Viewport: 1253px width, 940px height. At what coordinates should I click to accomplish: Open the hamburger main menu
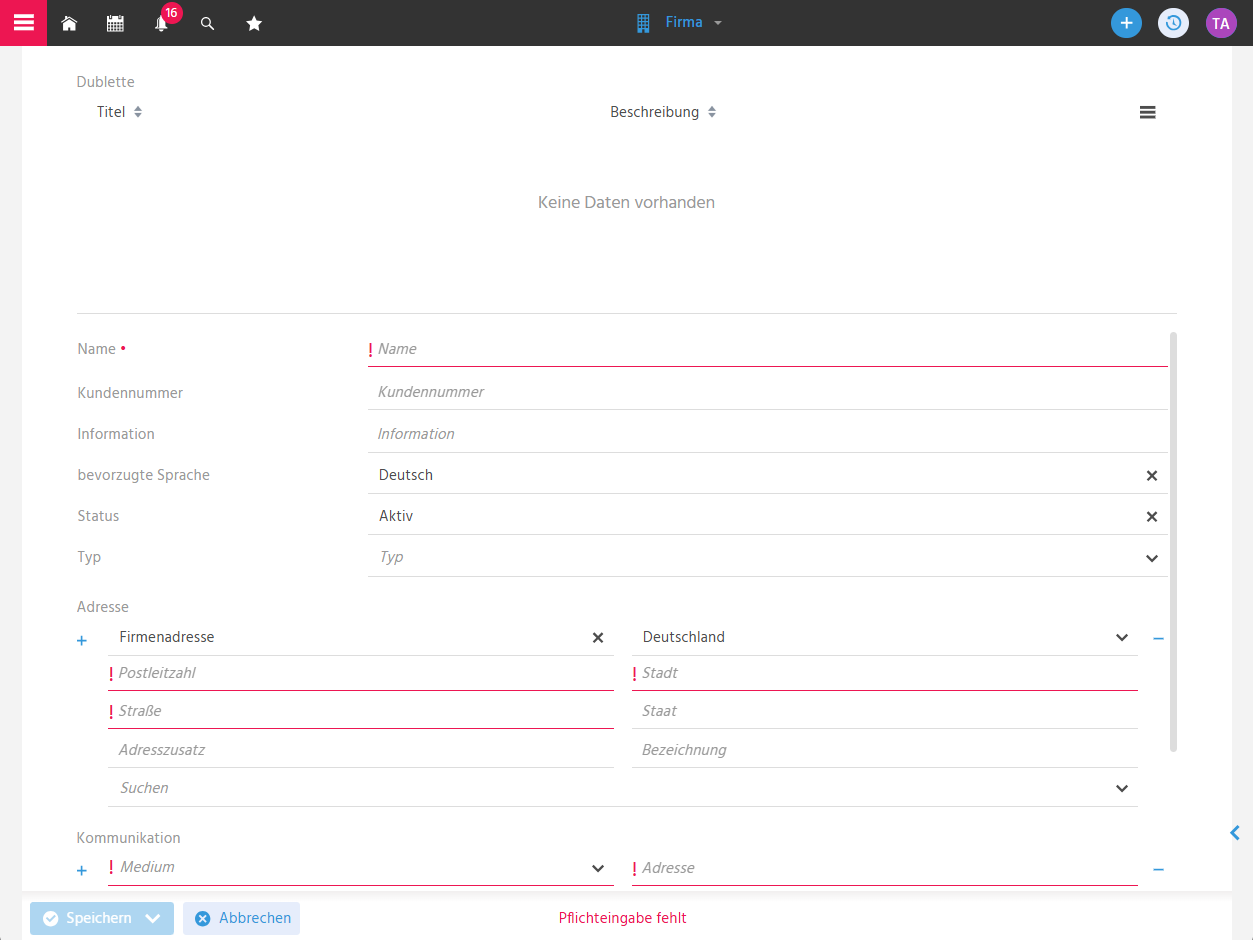(23, 23)
